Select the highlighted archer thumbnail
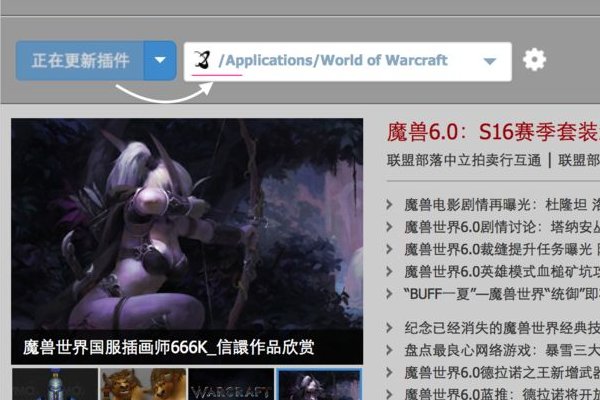Image resolution: width=600 pixels, height=400 pixels. click(x=319, y=384)
